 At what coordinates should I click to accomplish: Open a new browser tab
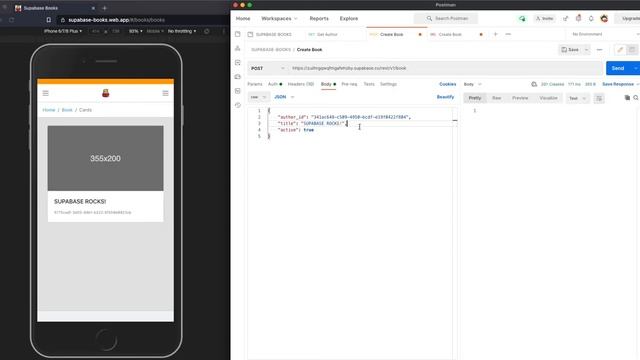coord(104,8)
